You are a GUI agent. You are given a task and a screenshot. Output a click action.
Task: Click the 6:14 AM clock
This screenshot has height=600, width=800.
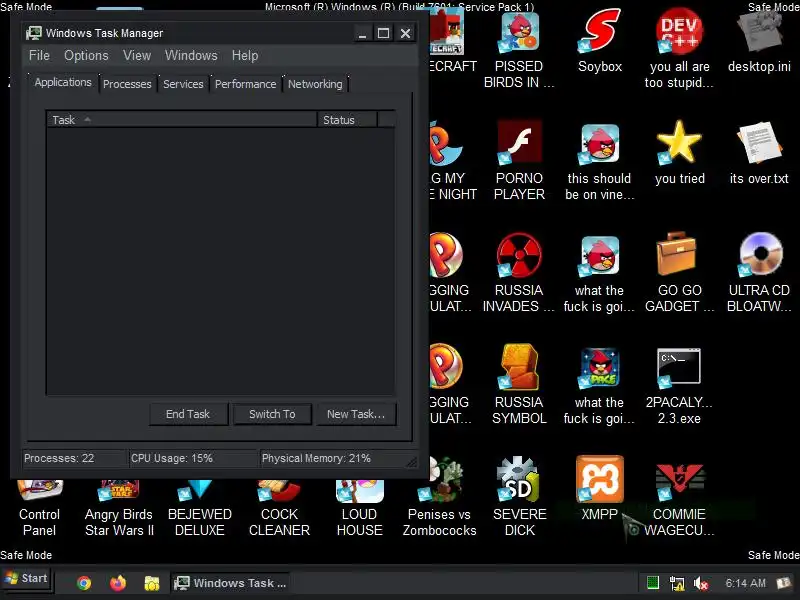point(745,583)
